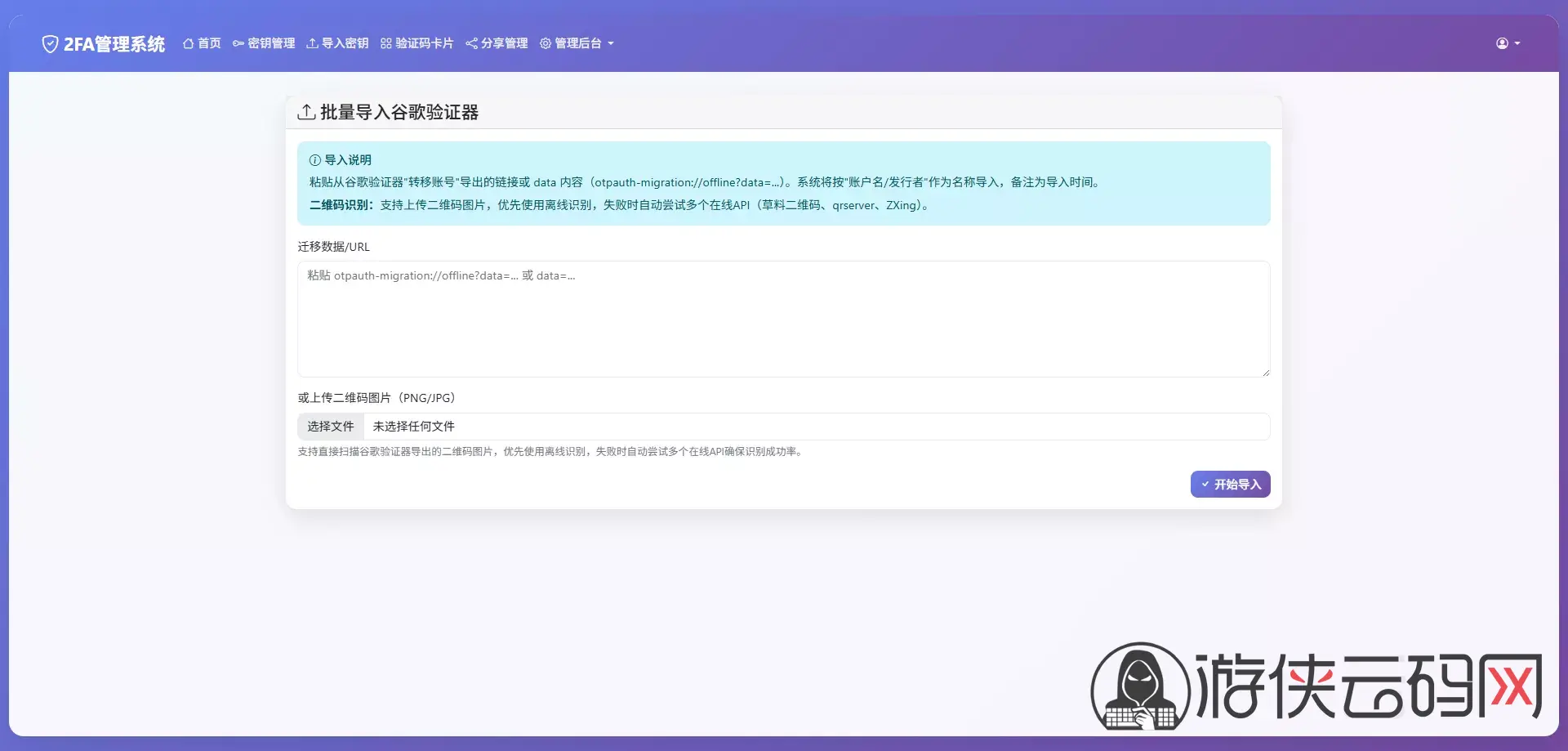This screenshot has width=1568, height=751.
Task: Click the info icon beside 导入说明
Action: click(x=314, y=160)
